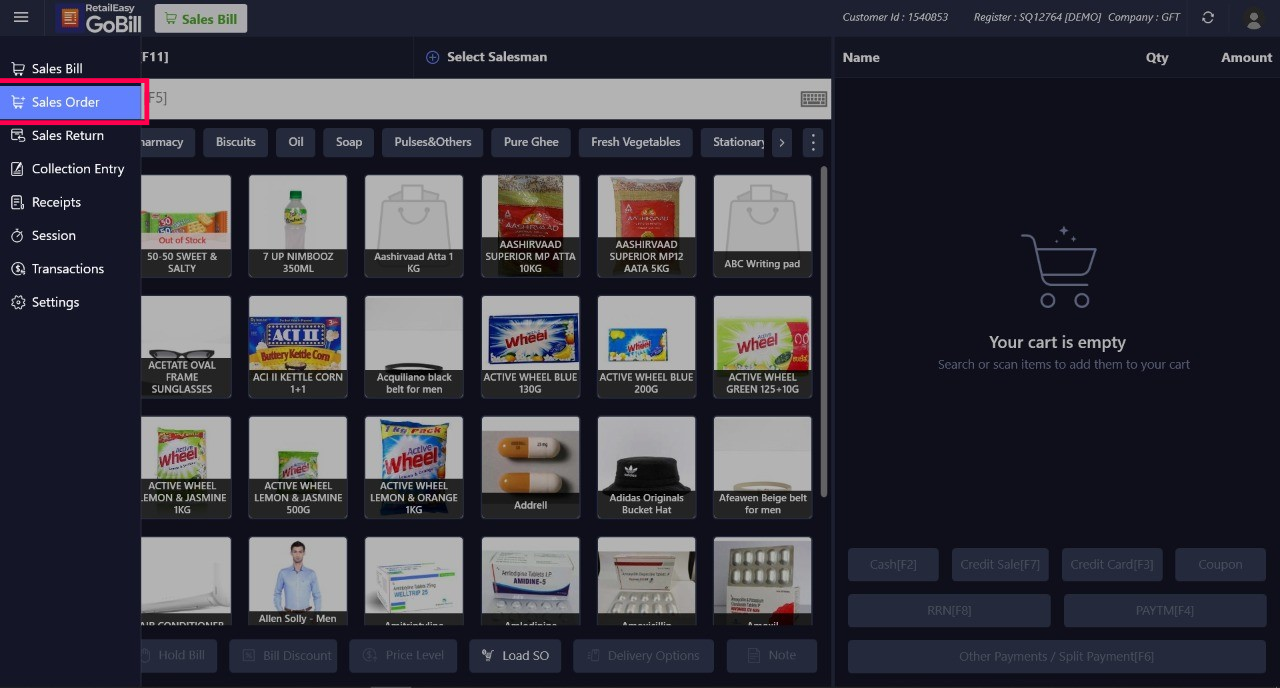The width and height of the screenshot is (1280, 688).
Task: Add Acquiliano black belt for men
Action: (414, 346)
